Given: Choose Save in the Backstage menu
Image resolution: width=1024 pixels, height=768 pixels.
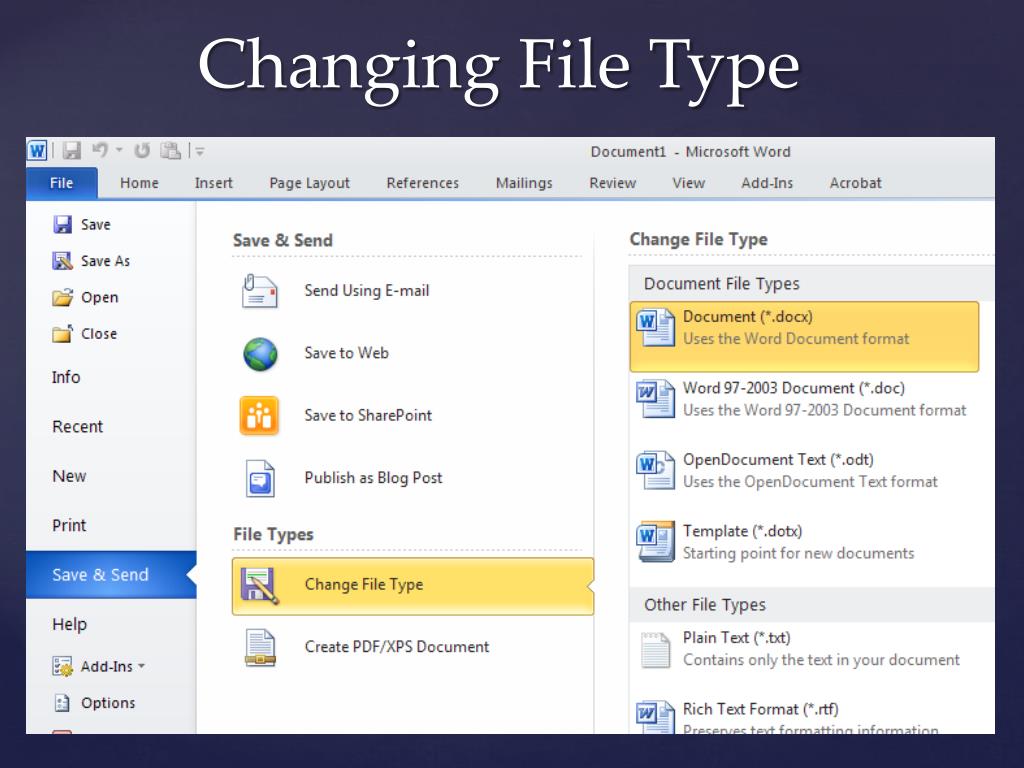Looking at the screenshot, I should point(95,225).
